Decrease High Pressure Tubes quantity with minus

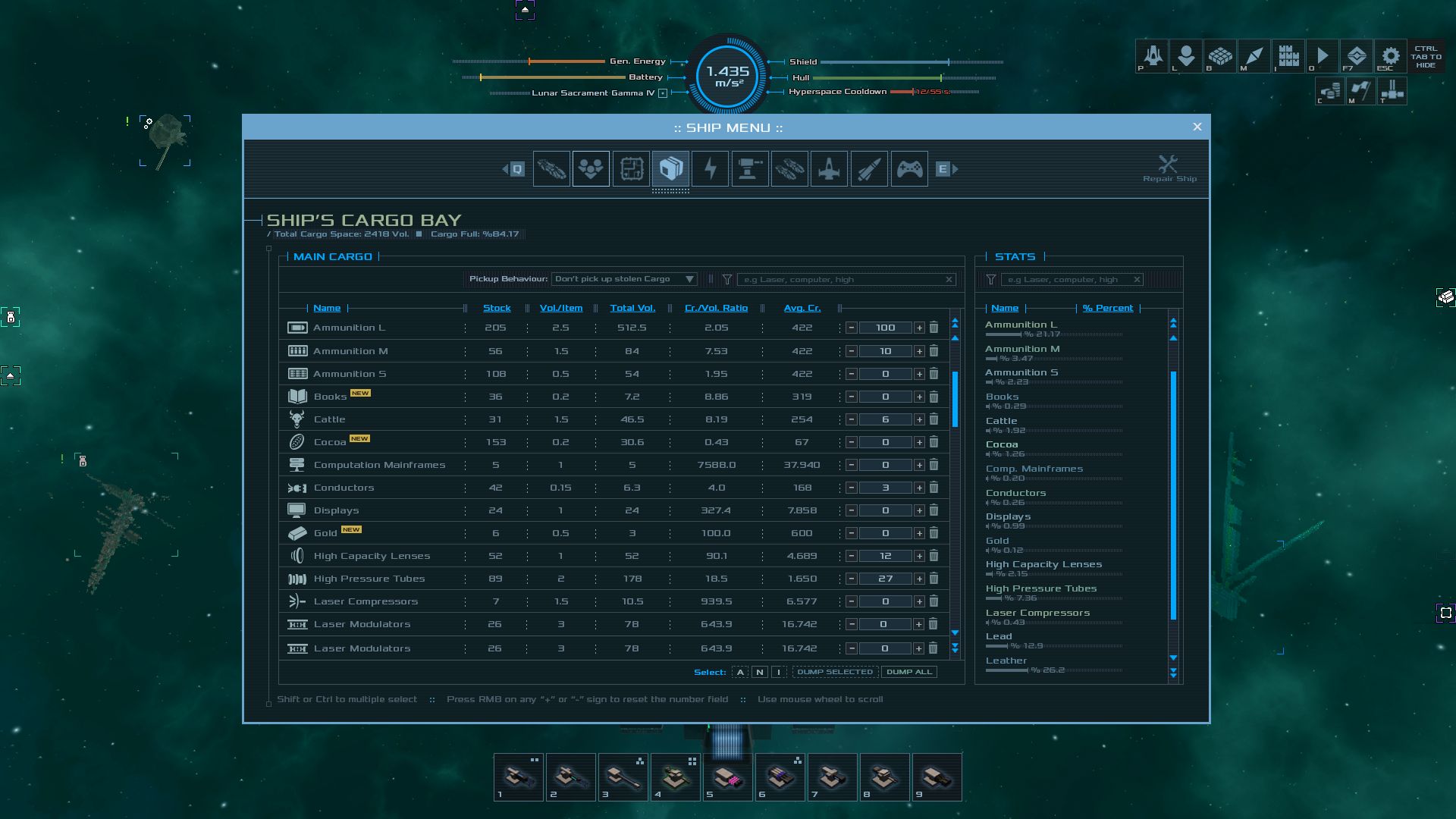click(852, 579)
